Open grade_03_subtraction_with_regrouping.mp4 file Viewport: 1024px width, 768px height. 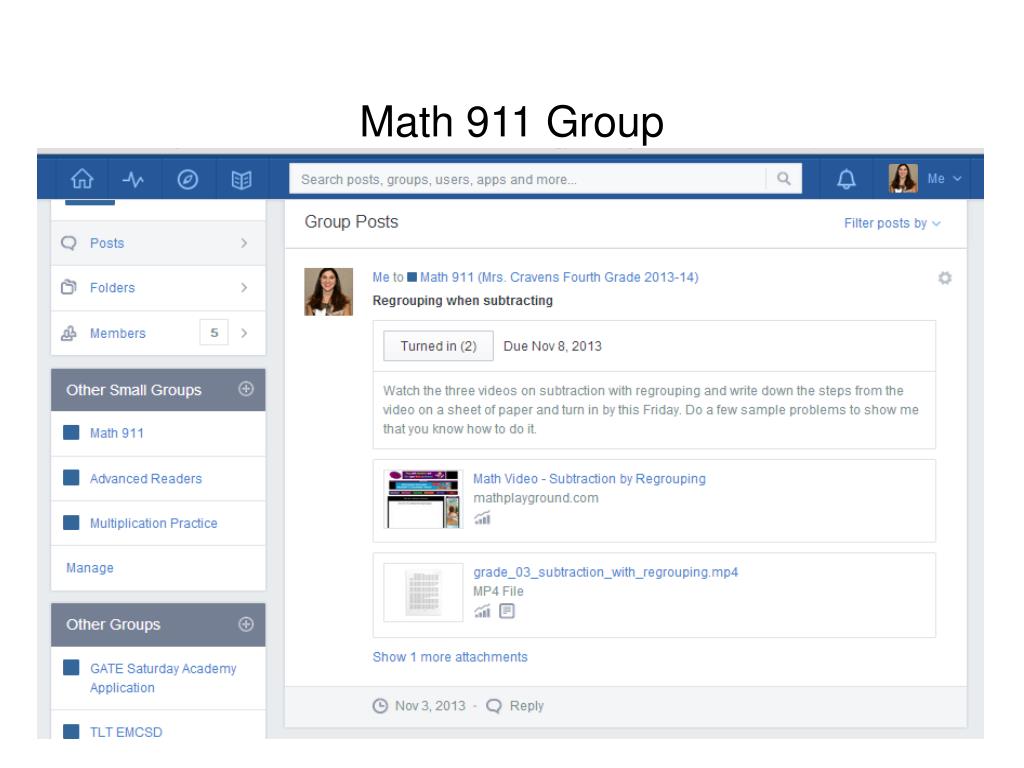605,572
